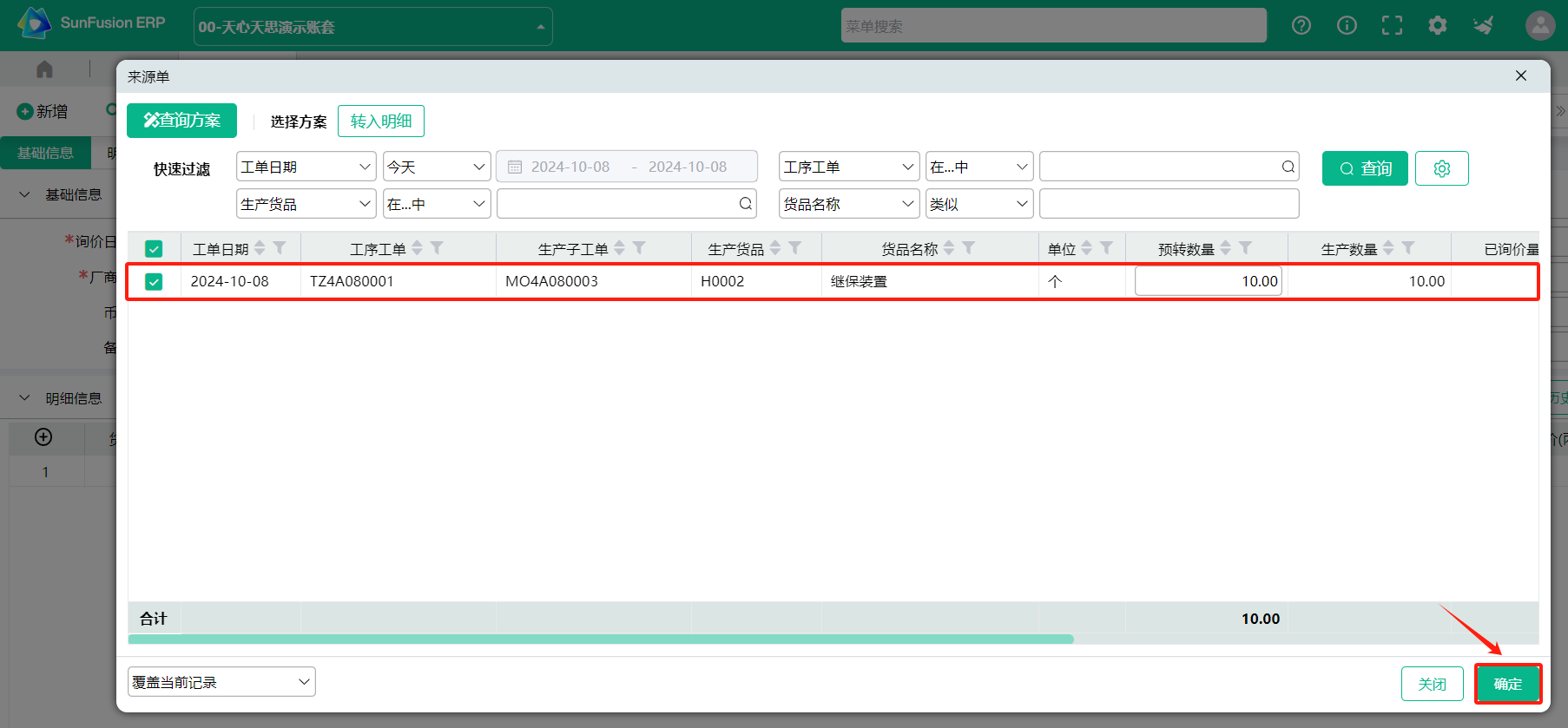Collapse the 基础信息 section
This screenshot has width=1568, height=728.
[24, 194]
